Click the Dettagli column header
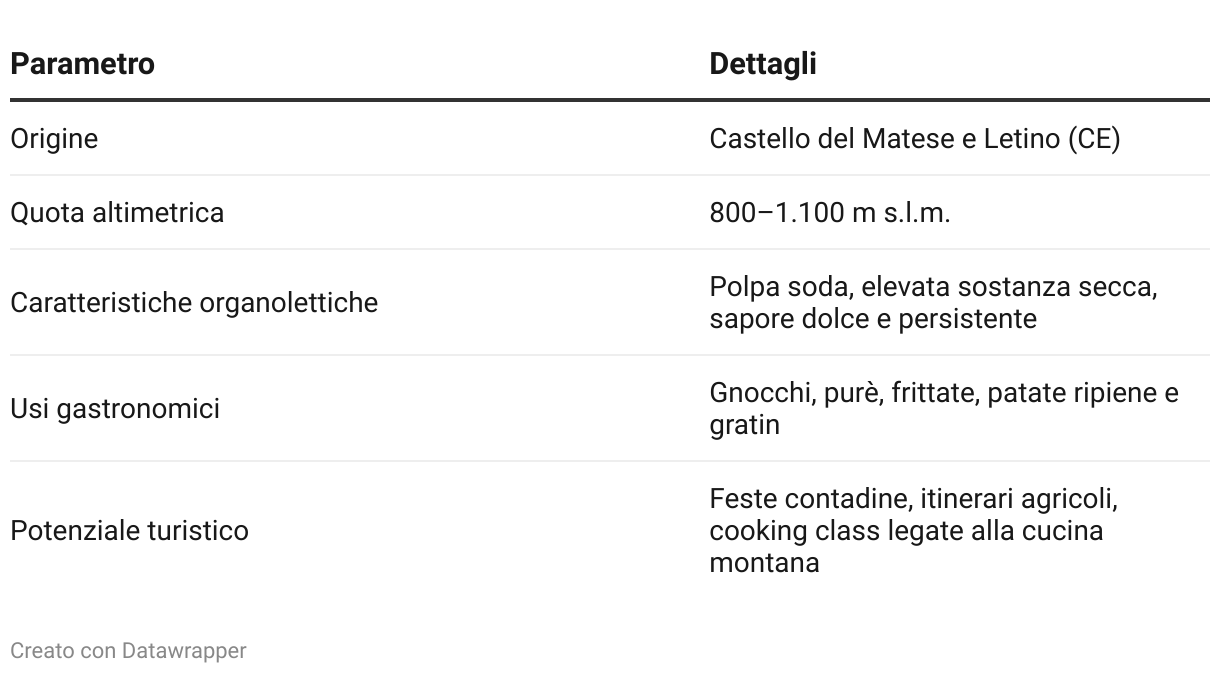The width and height of the screenshot is (1220, 674). [763, 64]
